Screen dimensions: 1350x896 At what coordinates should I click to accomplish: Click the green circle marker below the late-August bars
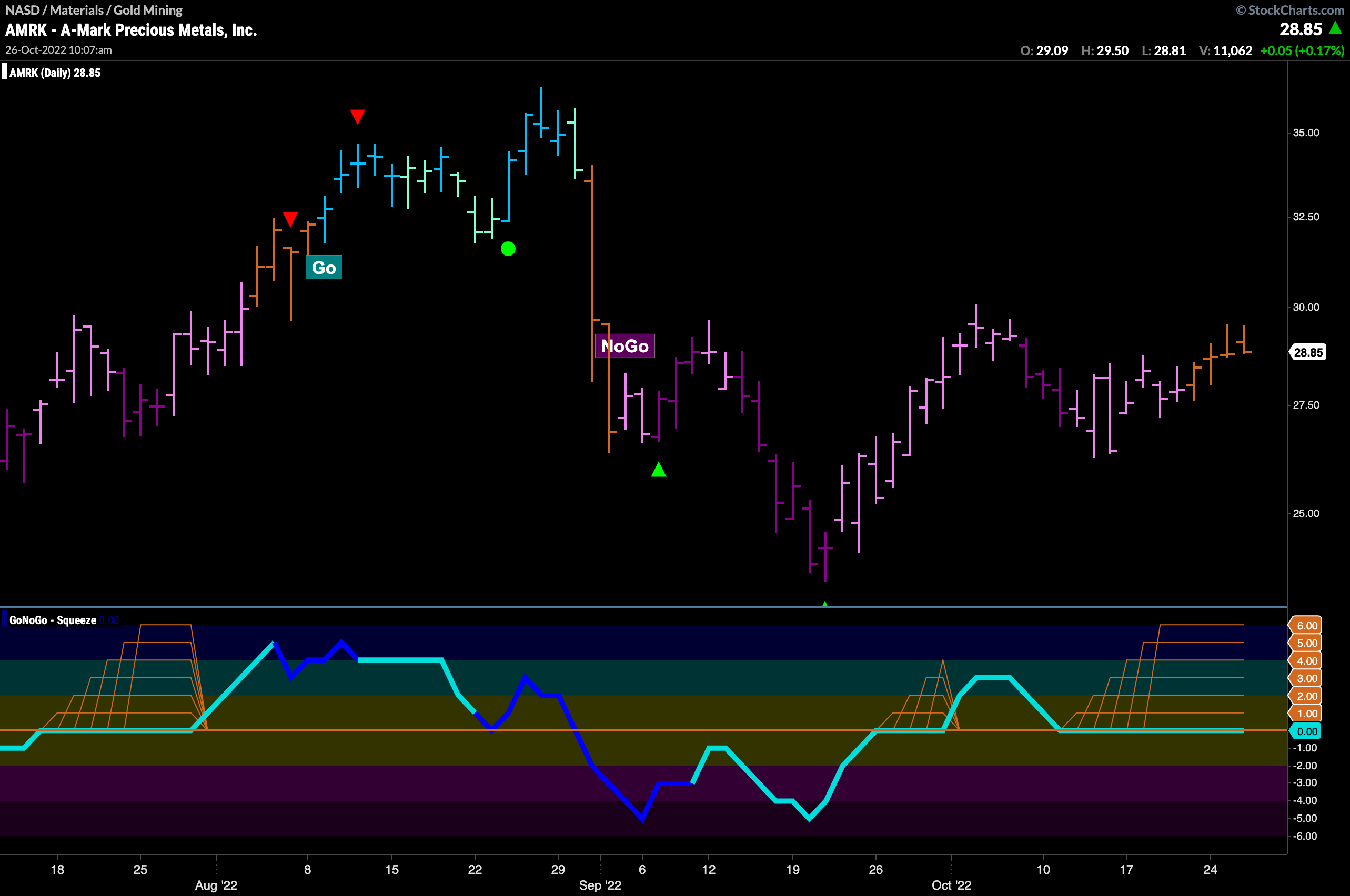coord(508,249)
